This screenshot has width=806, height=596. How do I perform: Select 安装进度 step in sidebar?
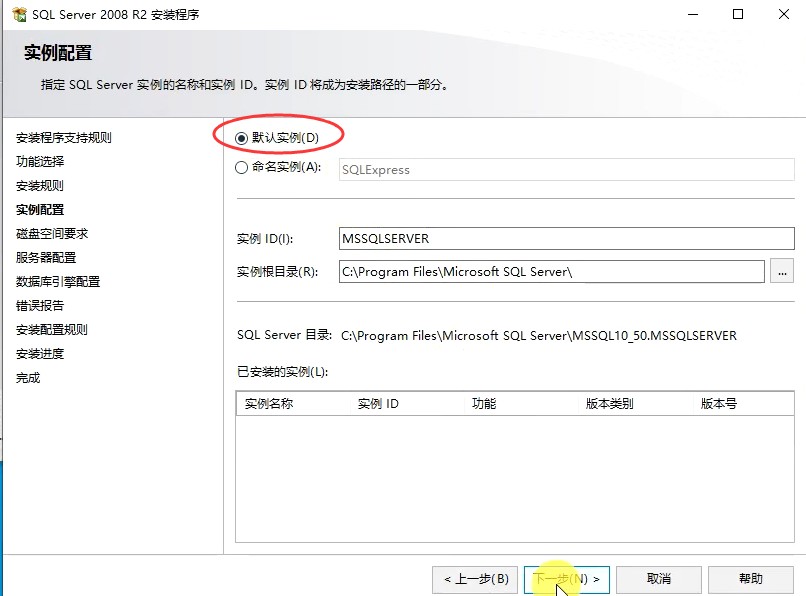(x=40, y=354)
